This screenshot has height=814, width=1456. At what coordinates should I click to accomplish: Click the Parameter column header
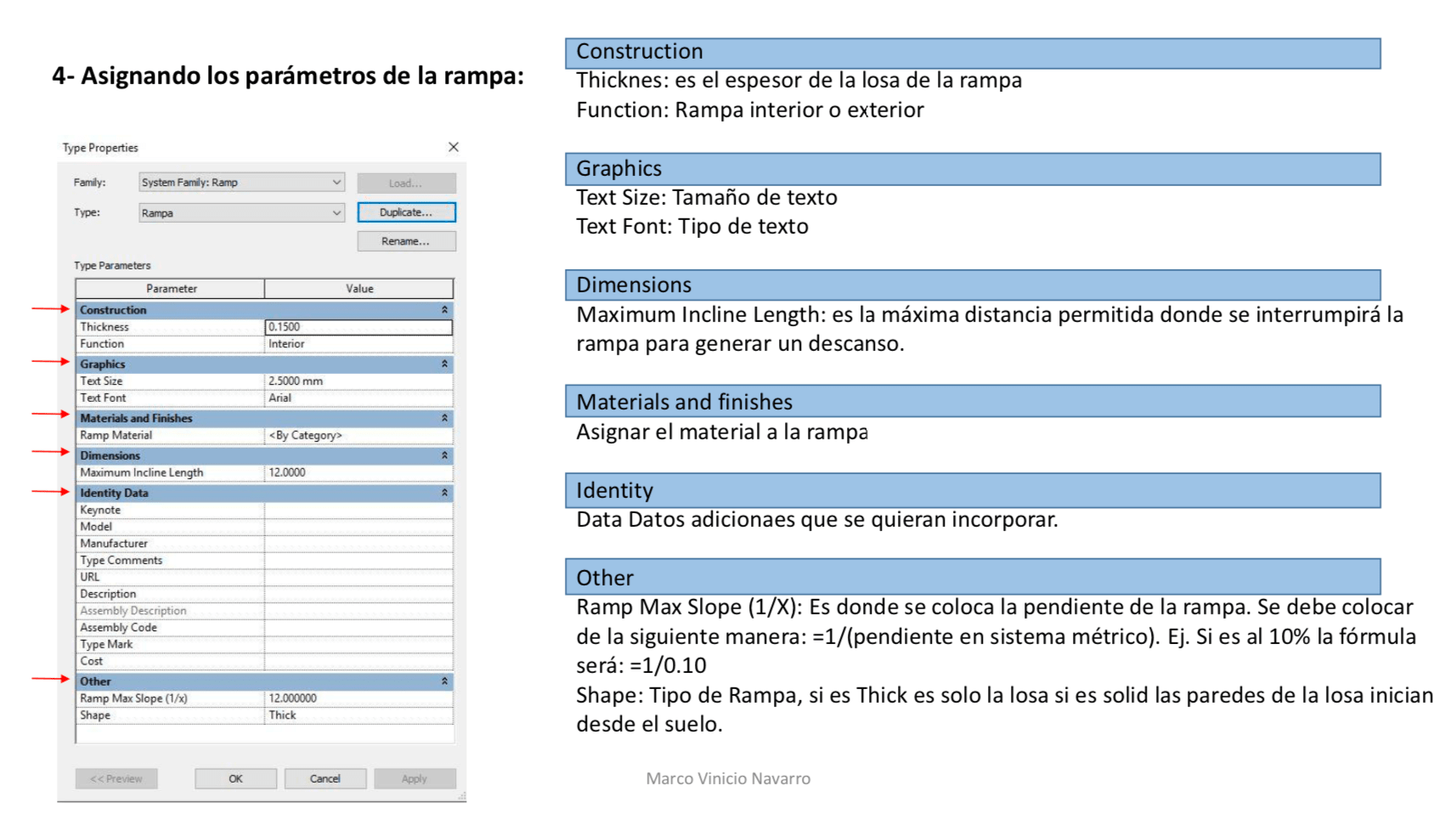[171, 289]
